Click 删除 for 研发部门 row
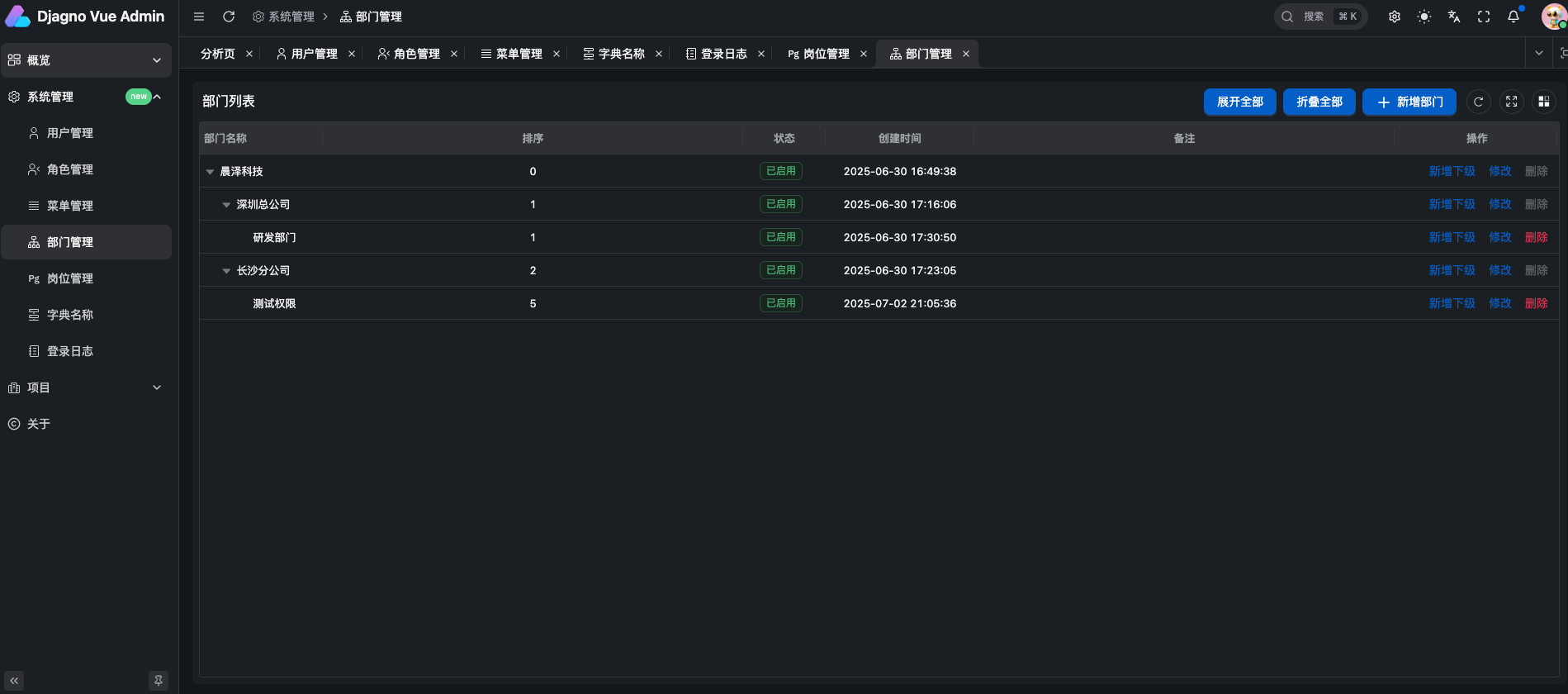Viewport: 1568px width, 694px height. coord(1536,237)
